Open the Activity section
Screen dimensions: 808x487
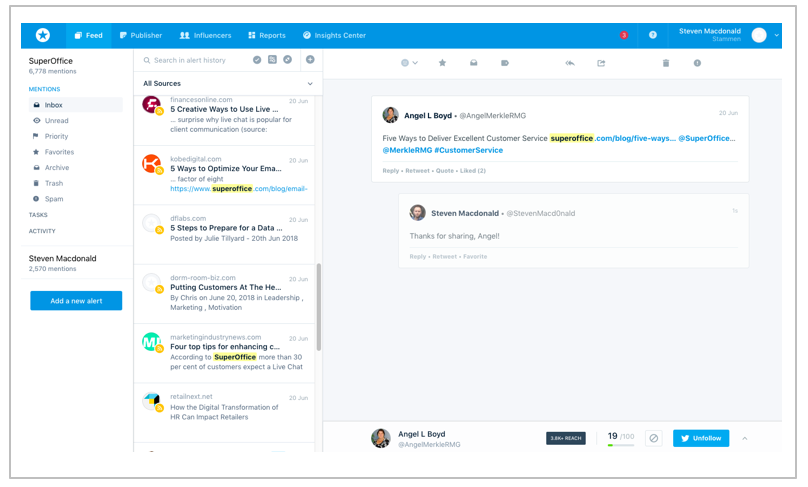[x=42, y=231]
